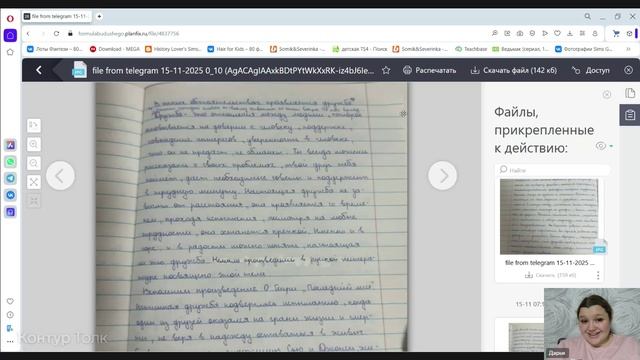Take a snapshot with the camera icon
Screen dimensions: 640x360
(x=520, y=33)
